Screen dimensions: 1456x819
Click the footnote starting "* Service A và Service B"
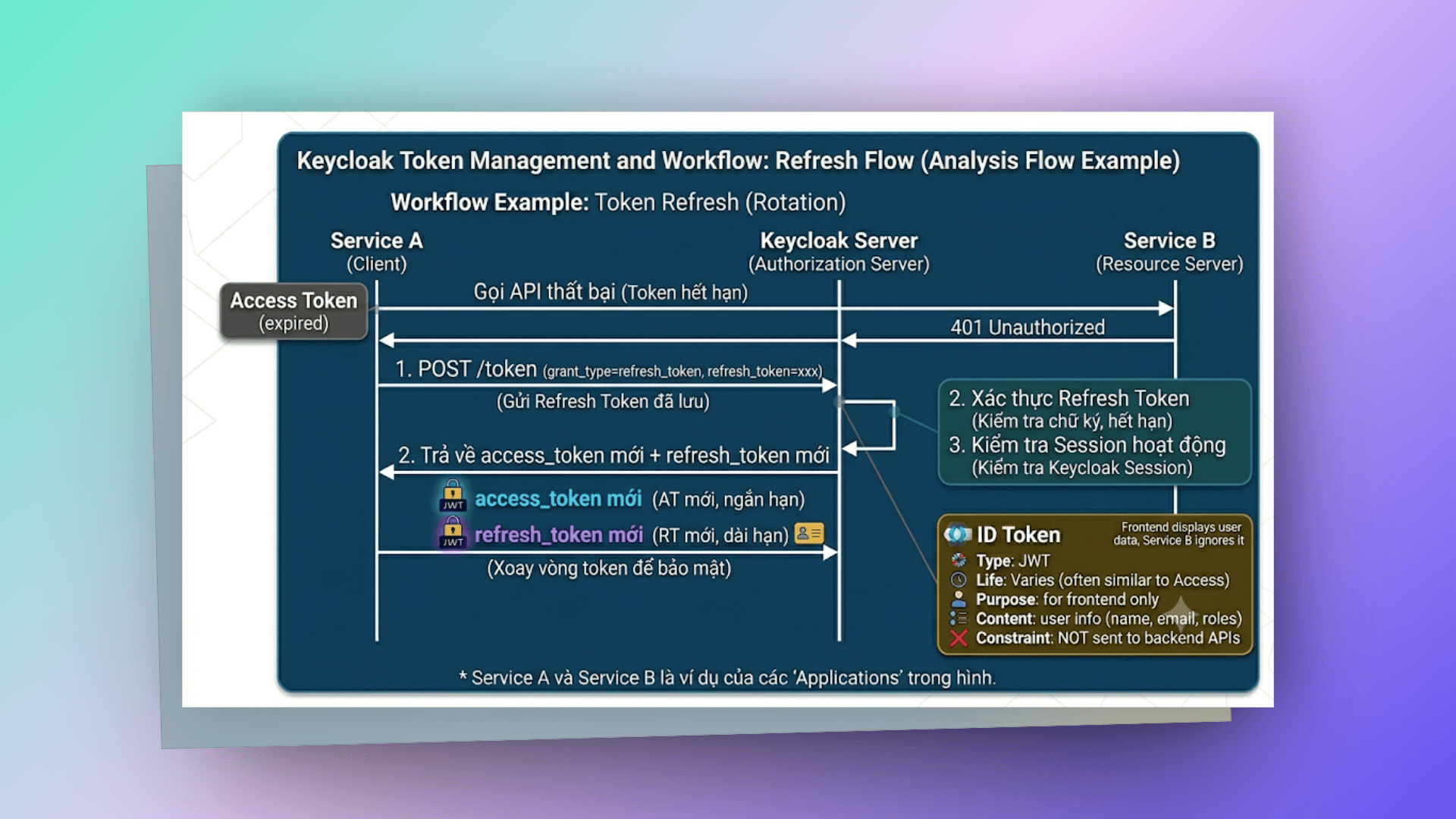[x=727, y=677]
